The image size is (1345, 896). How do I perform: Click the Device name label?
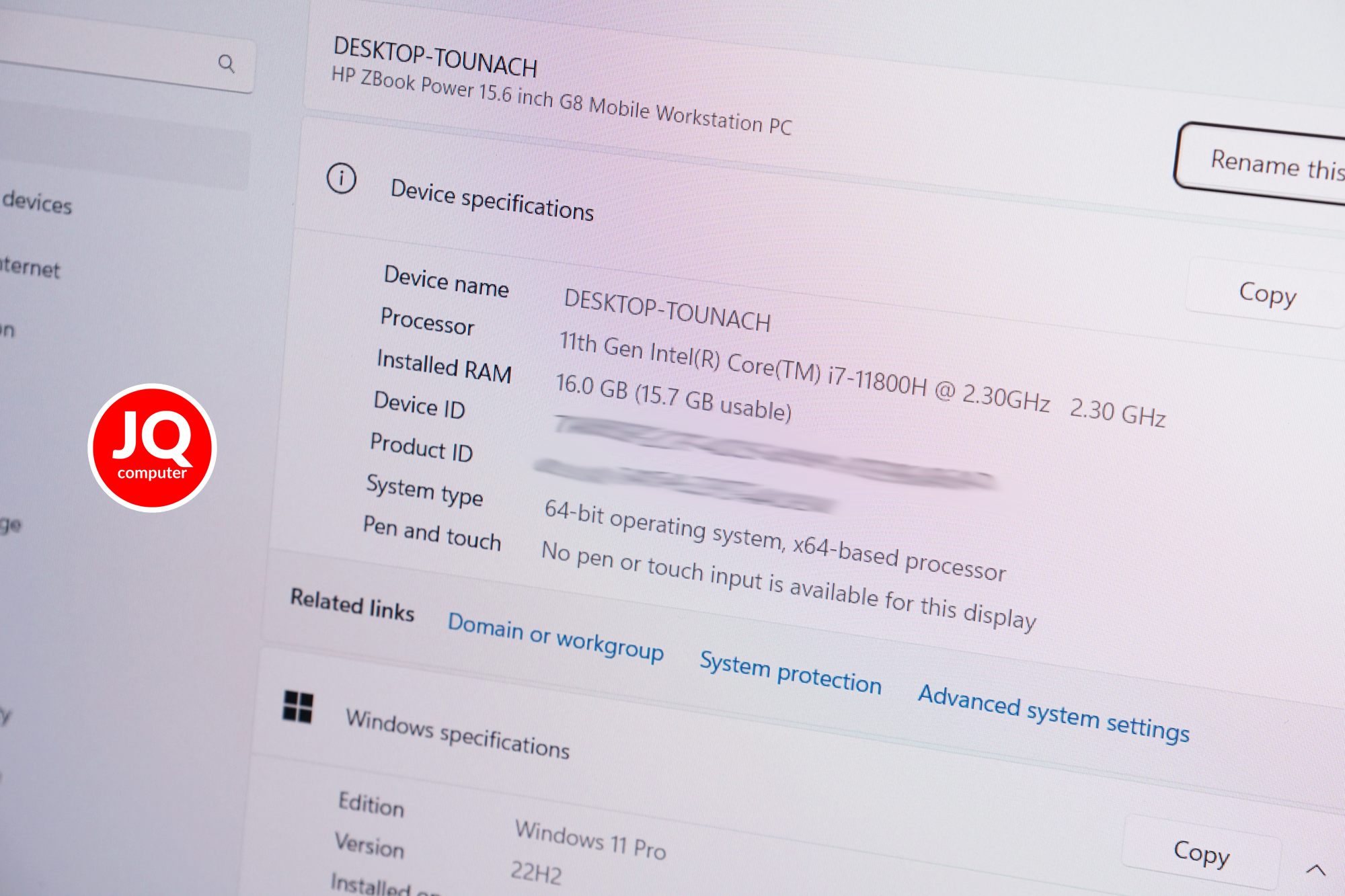click(x=446, y=281)
